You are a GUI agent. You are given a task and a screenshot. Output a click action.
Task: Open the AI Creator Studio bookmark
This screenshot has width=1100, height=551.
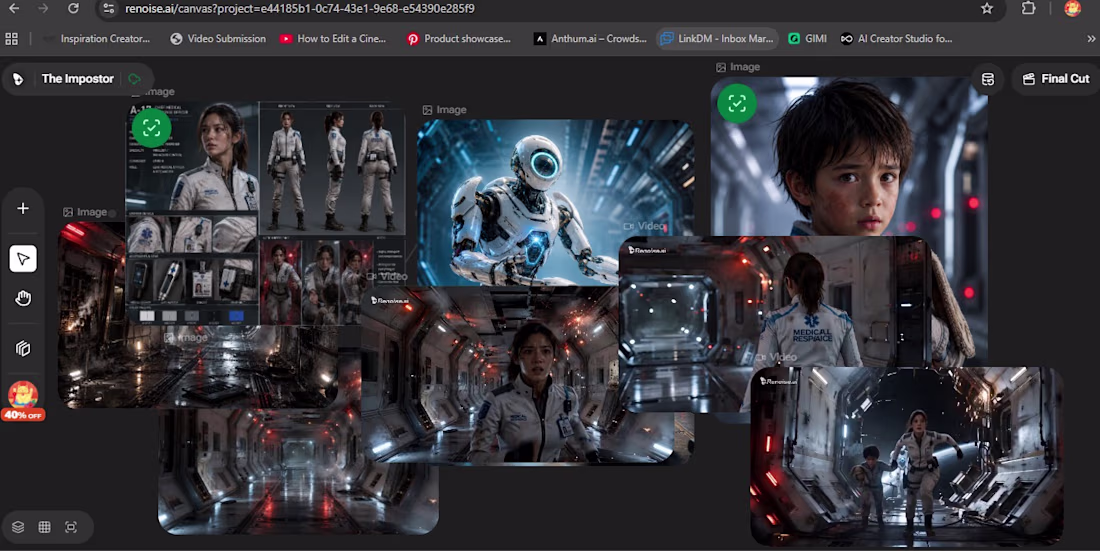pyautogui.click(x=896, y=39)
